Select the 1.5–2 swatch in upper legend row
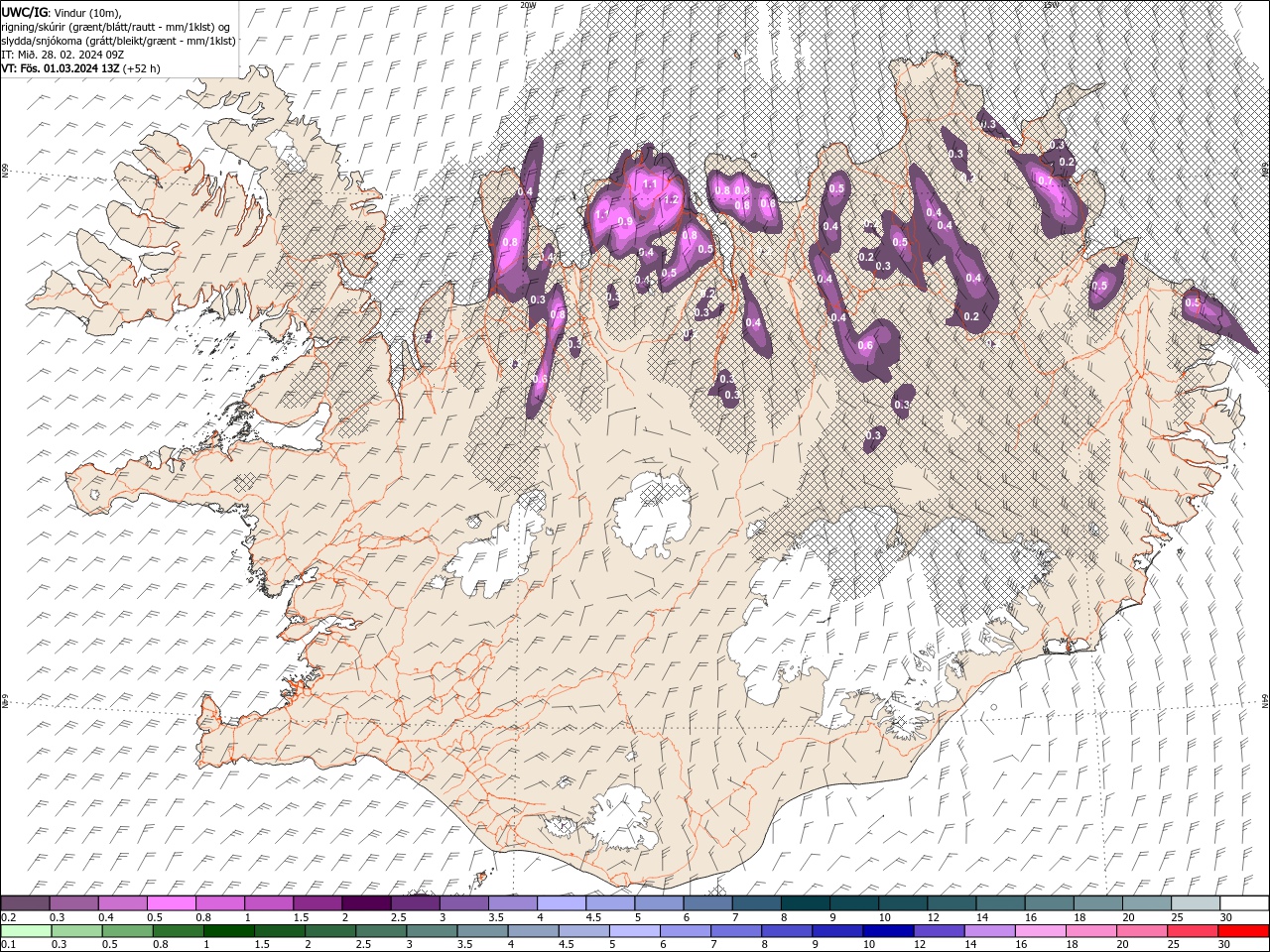The height and width of the screenshot is (952, 1270). tap(317, 902)
